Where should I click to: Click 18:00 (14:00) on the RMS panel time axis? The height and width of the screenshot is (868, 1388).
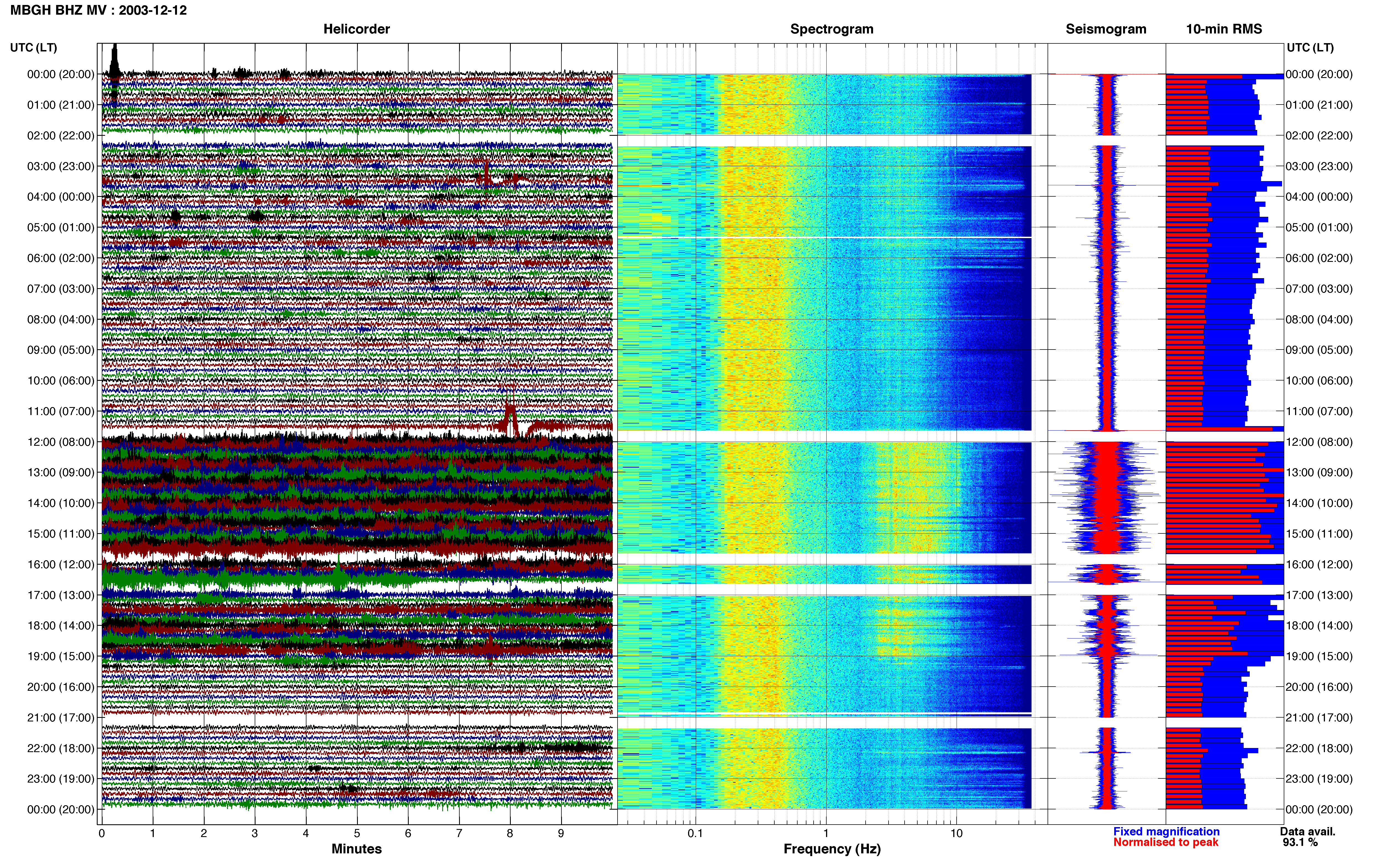tap(1319, 626)
